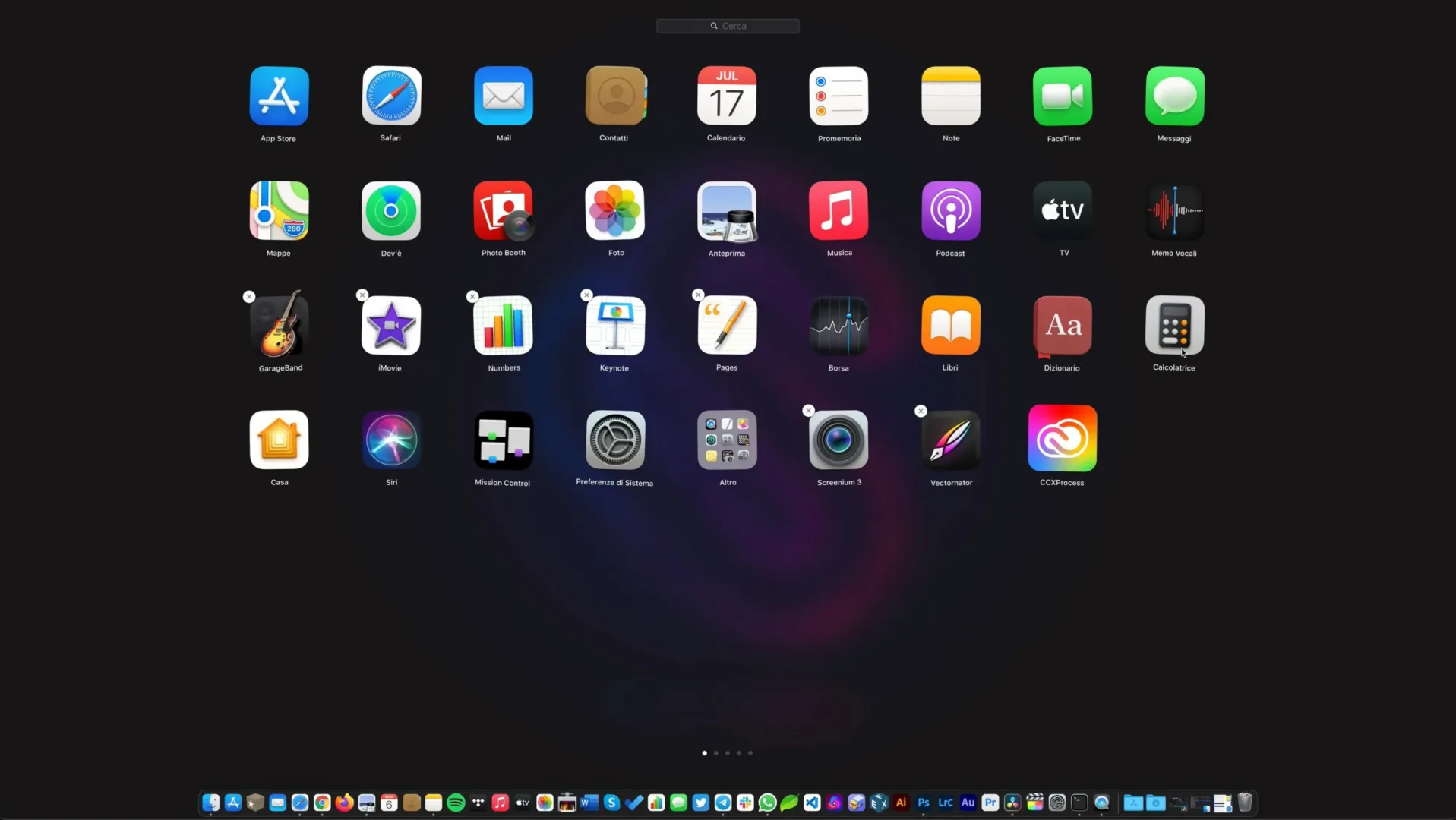1456x820 pixels.
Task: Open the App Store app
Action: pyautogui.click(x=279, y=96)
